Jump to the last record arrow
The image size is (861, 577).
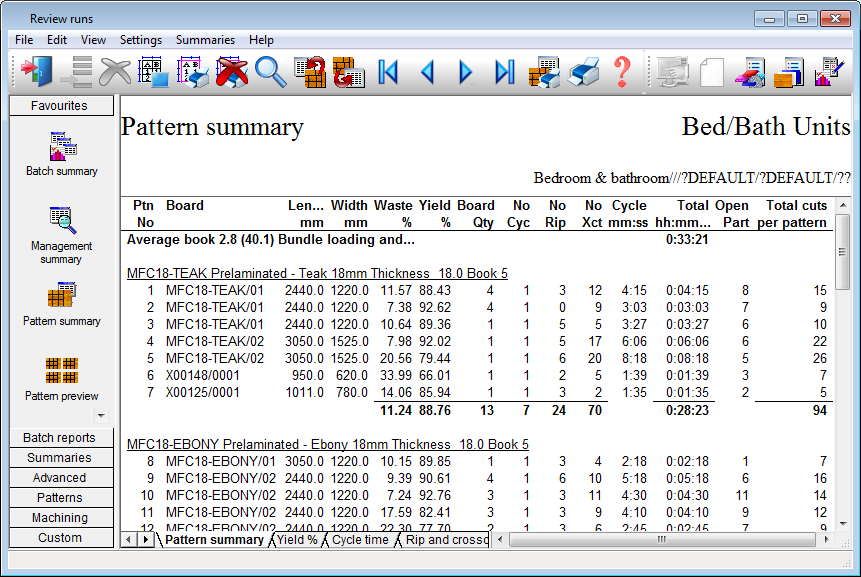click(505, 72)
